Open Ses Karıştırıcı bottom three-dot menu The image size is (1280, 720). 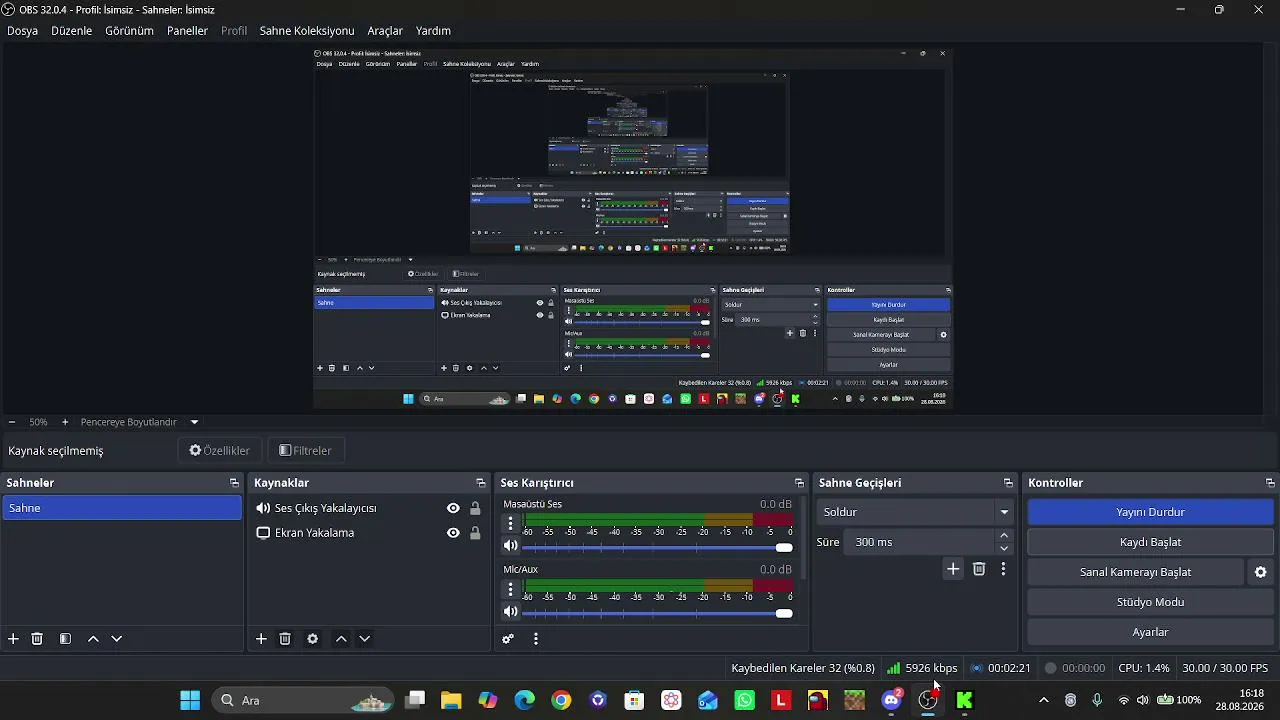point(536,639)
